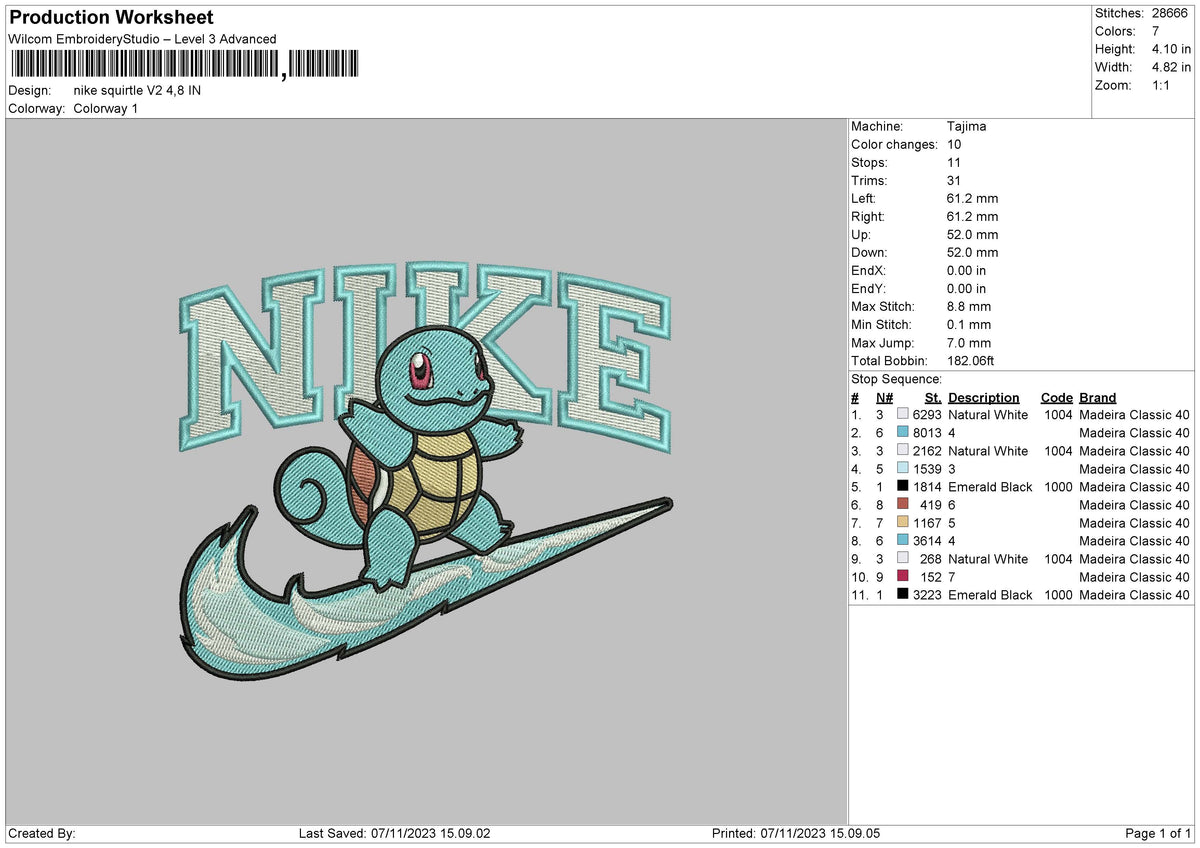The height and width of the screenshot is (848, 1200).
Task: Click the Nike Squirtle embroidery design preview
Action: (x=425, y=472)
